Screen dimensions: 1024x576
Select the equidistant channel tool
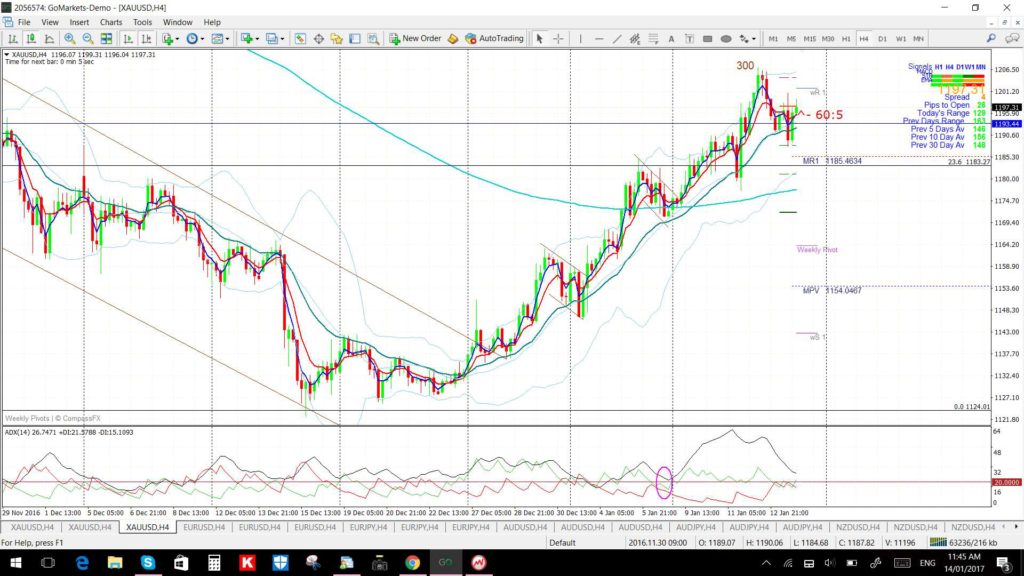[634, 39]
